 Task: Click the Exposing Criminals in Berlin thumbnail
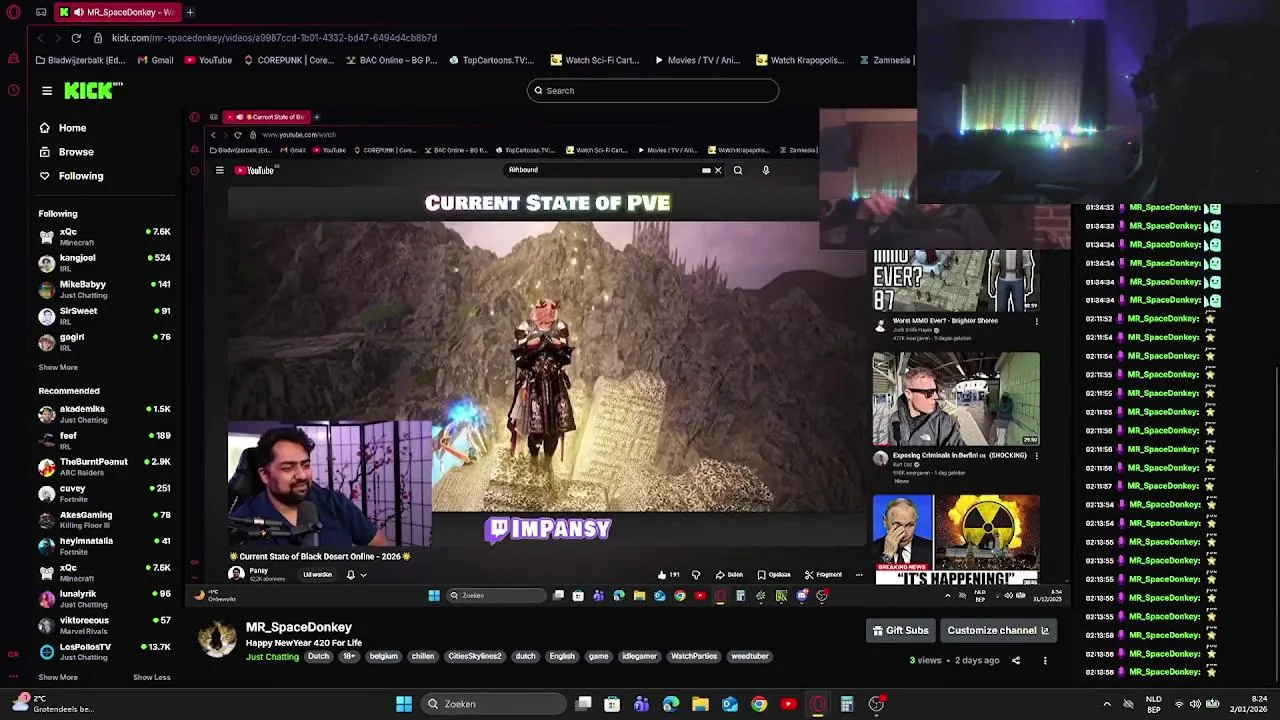[956, 399]
